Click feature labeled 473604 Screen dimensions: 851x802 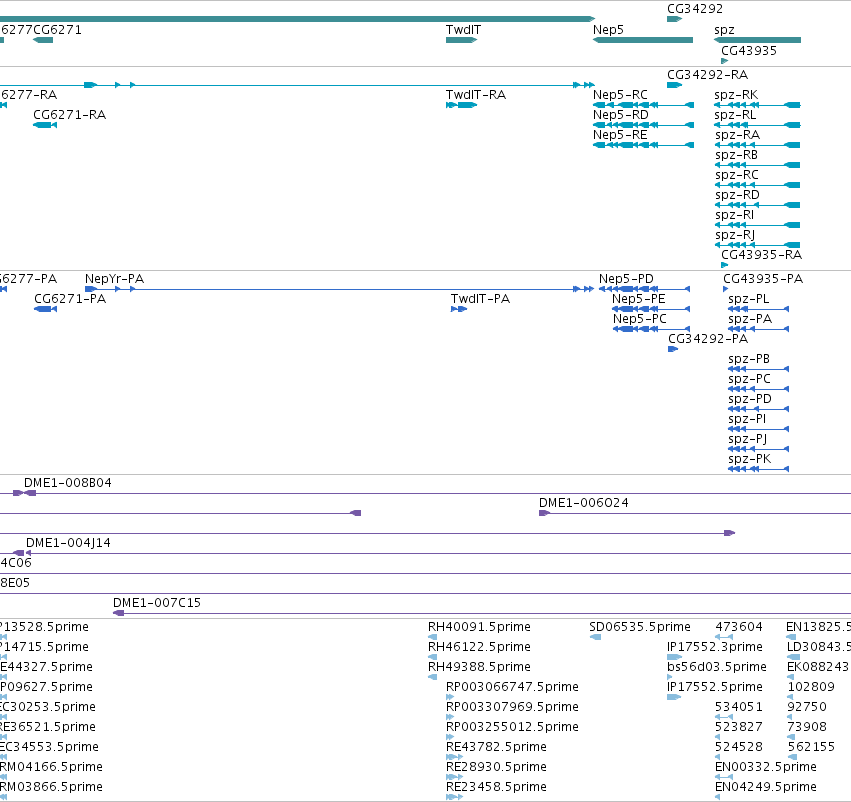coord(724,637)
